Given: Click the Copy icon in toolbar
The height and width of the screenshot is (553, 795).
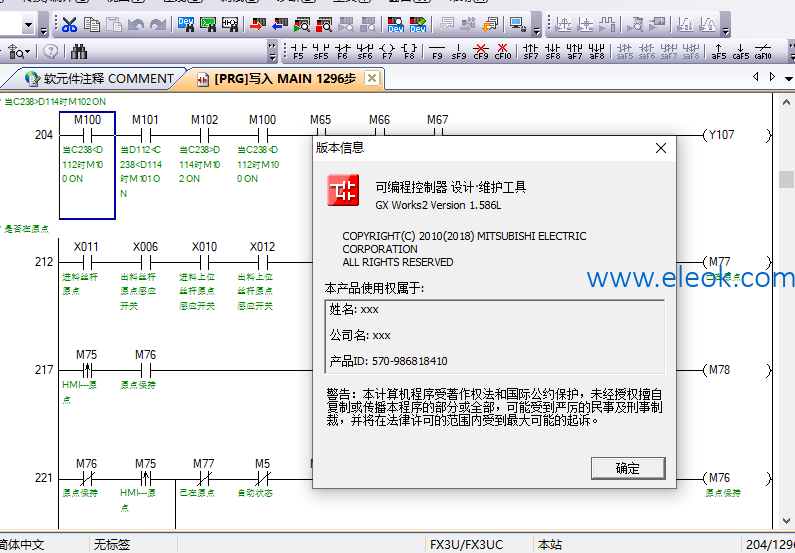Looking at the screenshot, I should (92, 24).
